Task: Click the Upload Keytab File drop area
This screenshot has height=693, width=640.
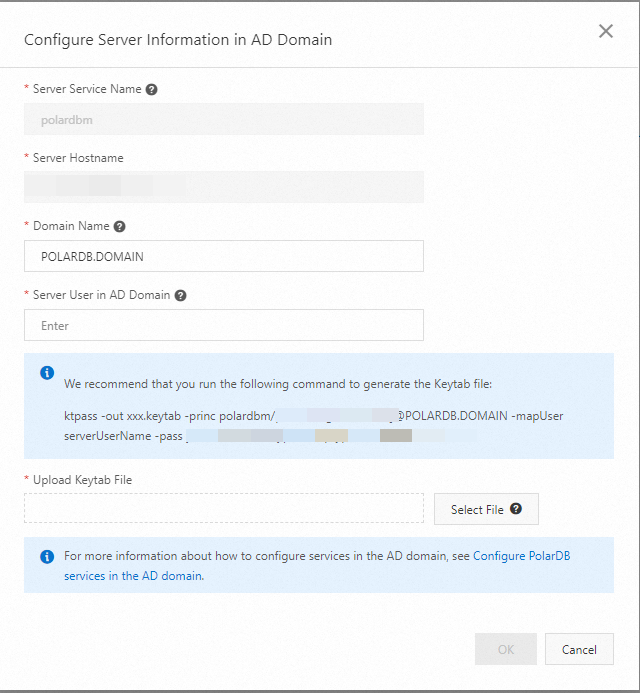Action: (x=224, y=508)
